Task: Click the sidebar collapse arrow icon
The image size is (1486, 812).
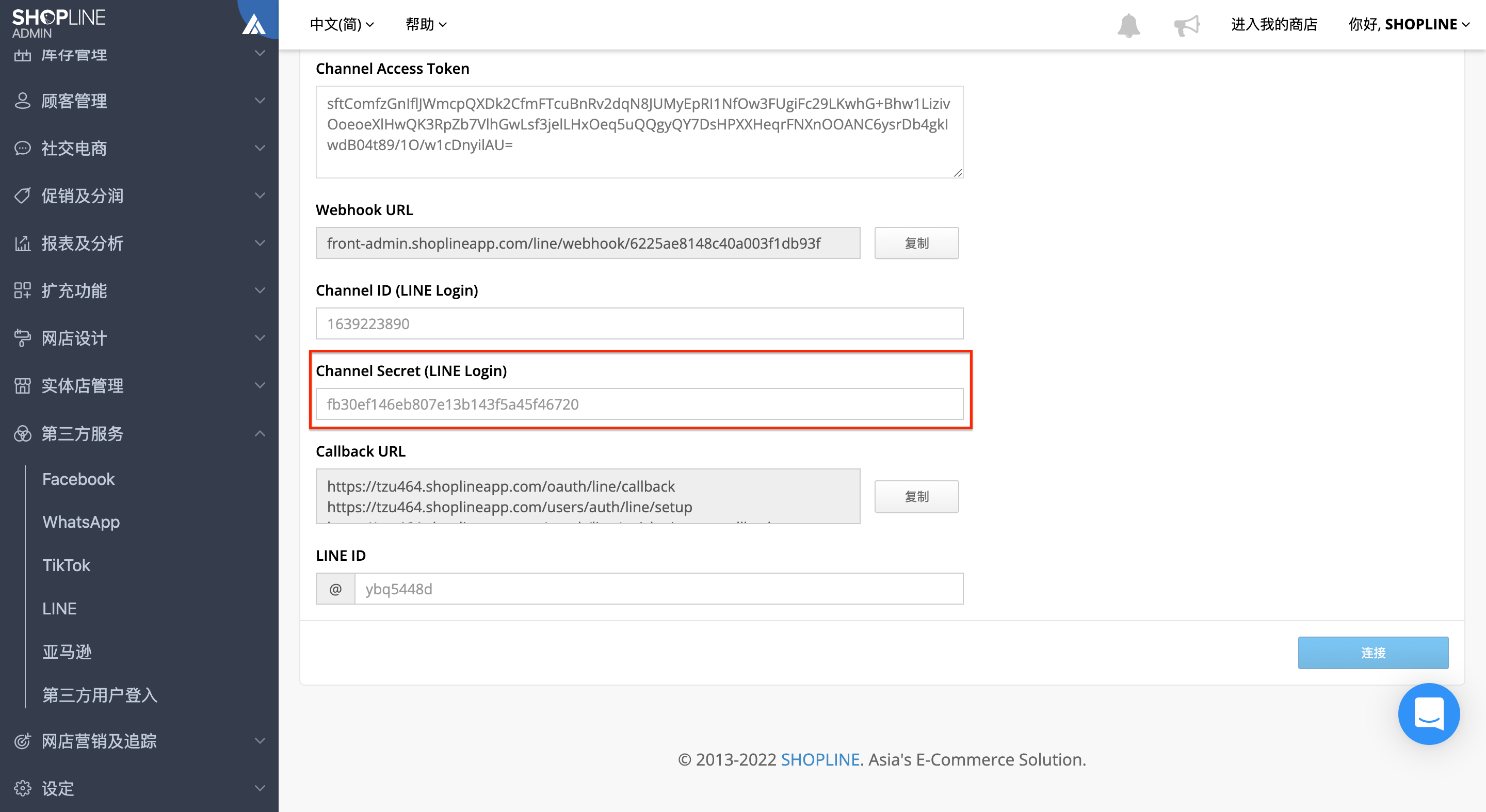Action: (254, 24)
